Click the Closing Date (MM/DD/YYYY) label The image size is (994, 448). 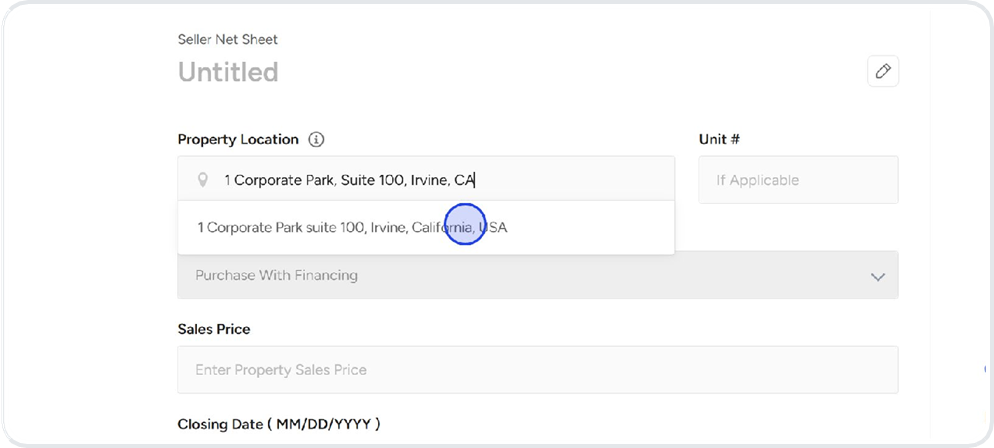[x=279, y=424]
